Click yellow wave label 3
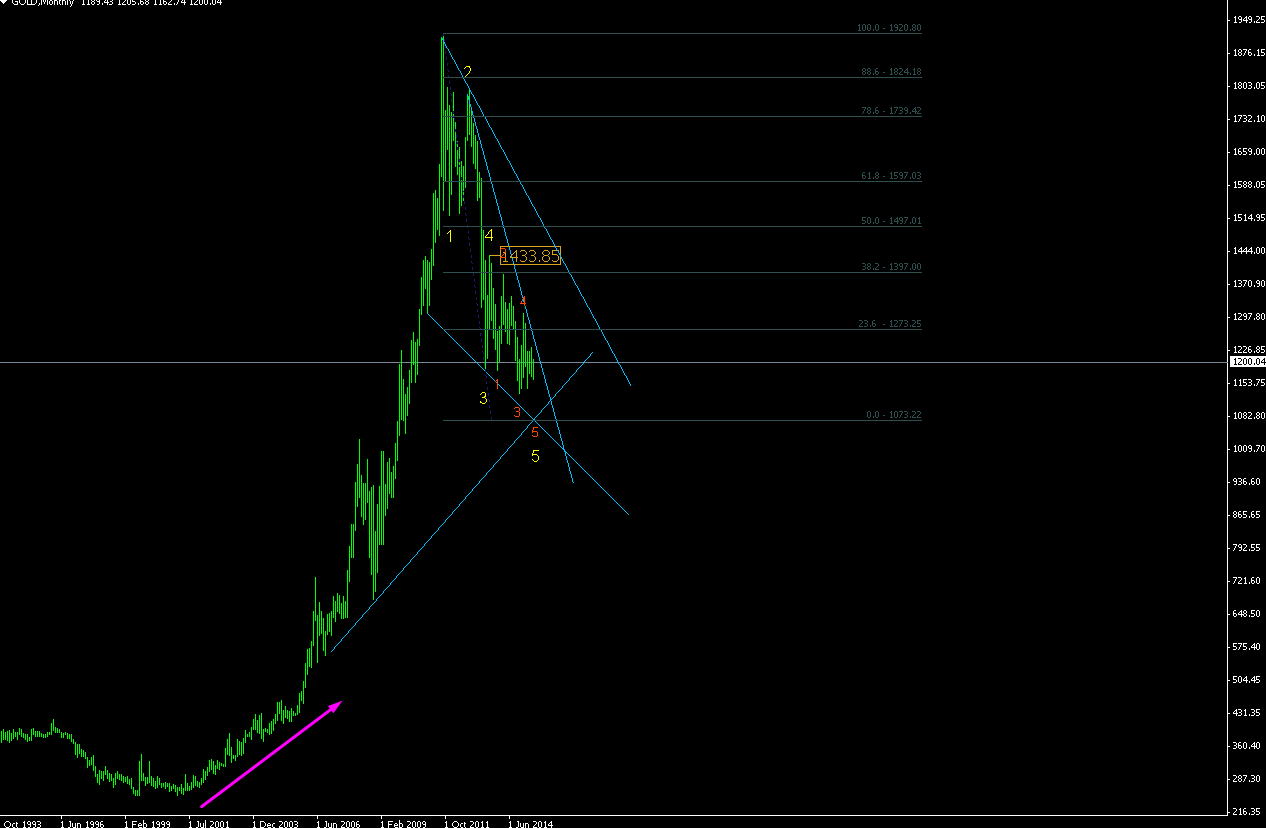 click(x=483, y=399)
